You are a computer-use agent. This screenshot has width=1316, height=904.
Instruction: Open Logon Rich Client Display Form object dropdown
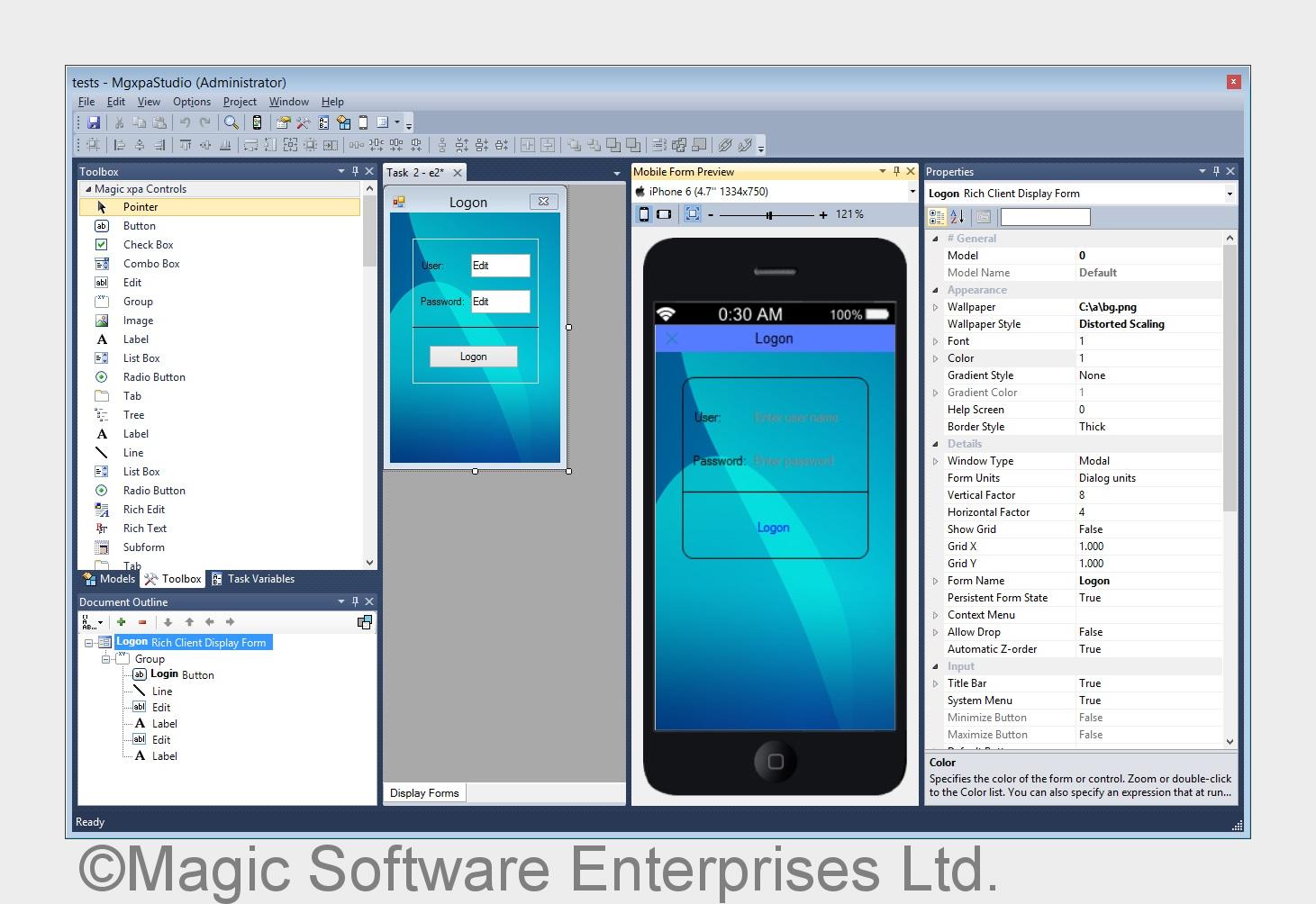click(1230, 194)
